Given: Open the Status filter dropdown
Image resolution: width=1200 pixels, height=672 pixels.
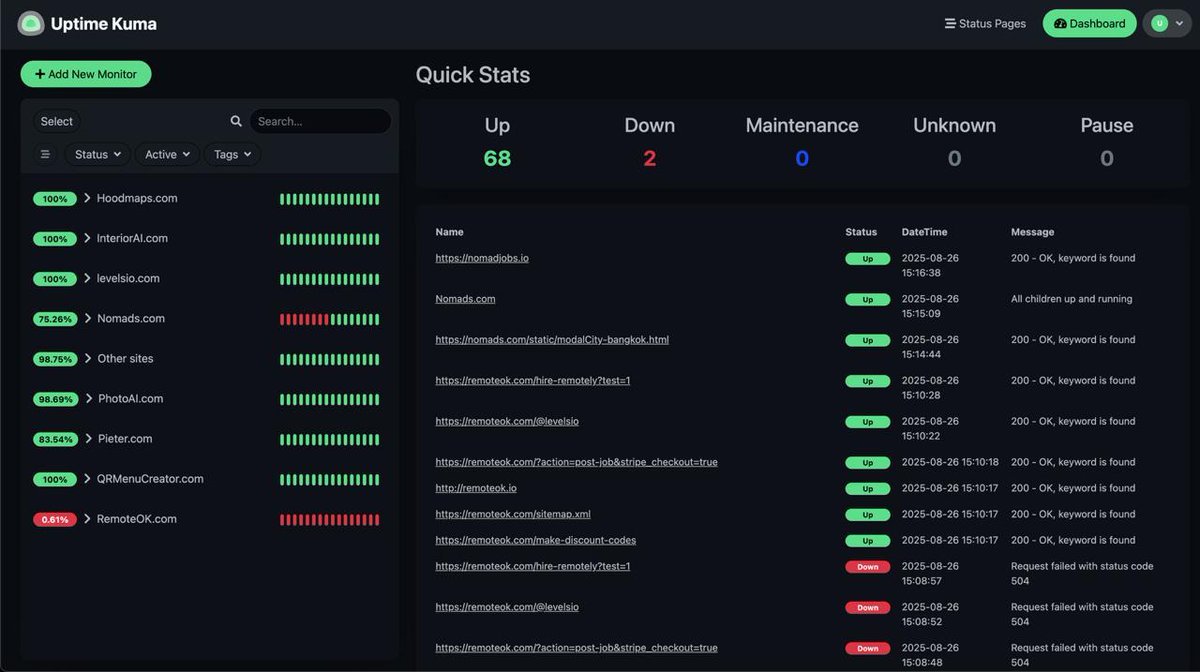Looking at the screenshot, I should pos(98,154).
